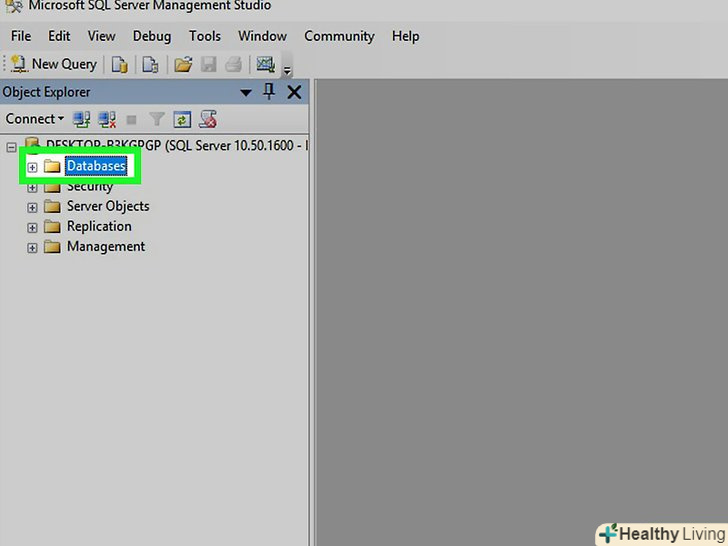Select the Replication tree item
Screen dimensions: 728x546
pyautogui.click(x=99, y=226)
